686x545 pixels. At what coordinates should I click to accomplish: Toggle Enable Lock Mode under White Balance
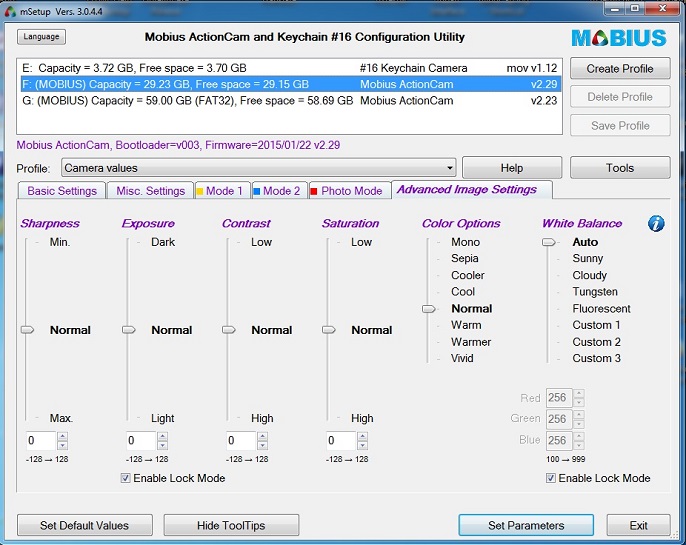point(551,478)
